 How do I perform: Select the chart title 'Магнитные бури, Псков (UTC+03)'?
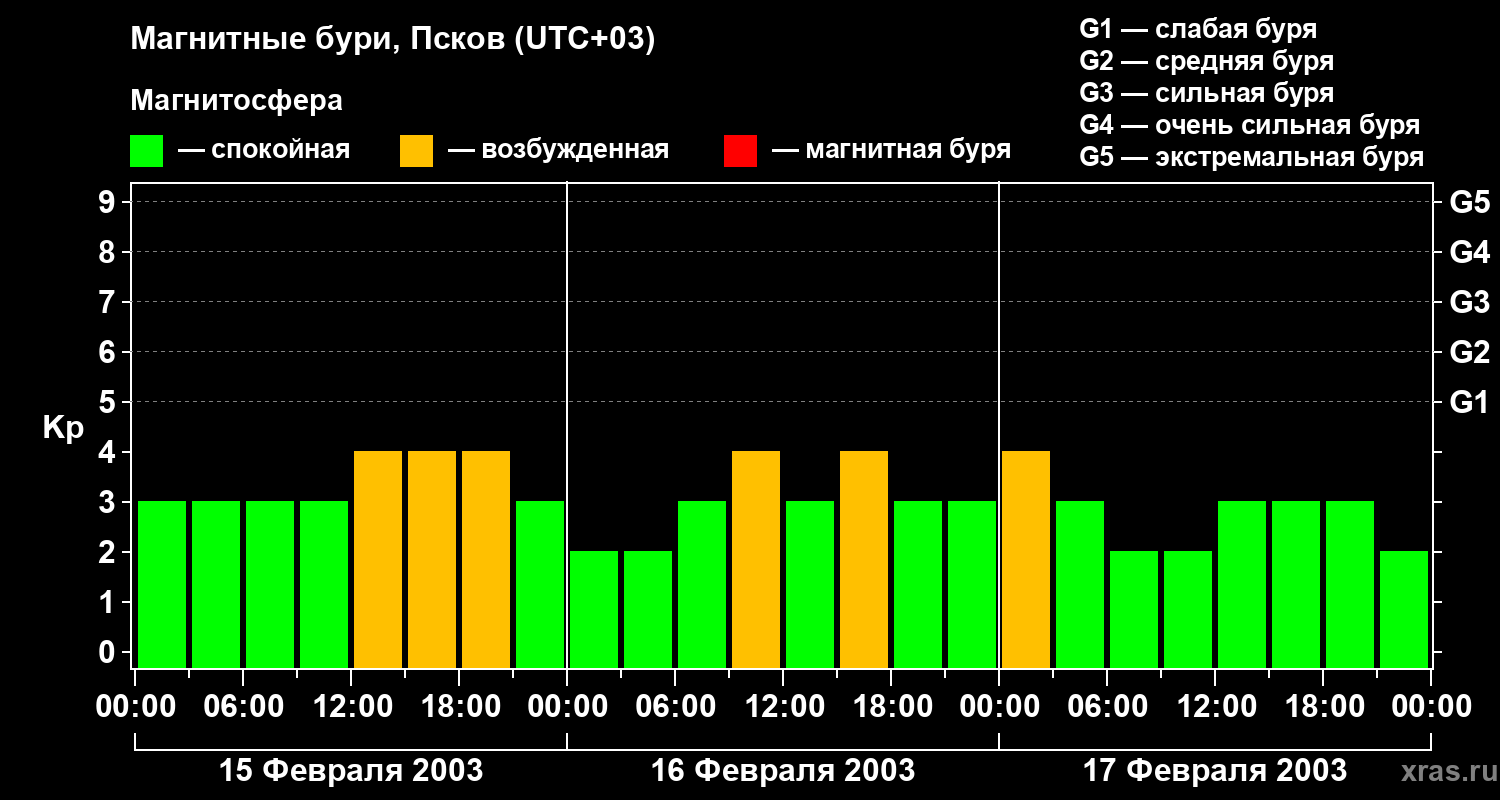393,40
